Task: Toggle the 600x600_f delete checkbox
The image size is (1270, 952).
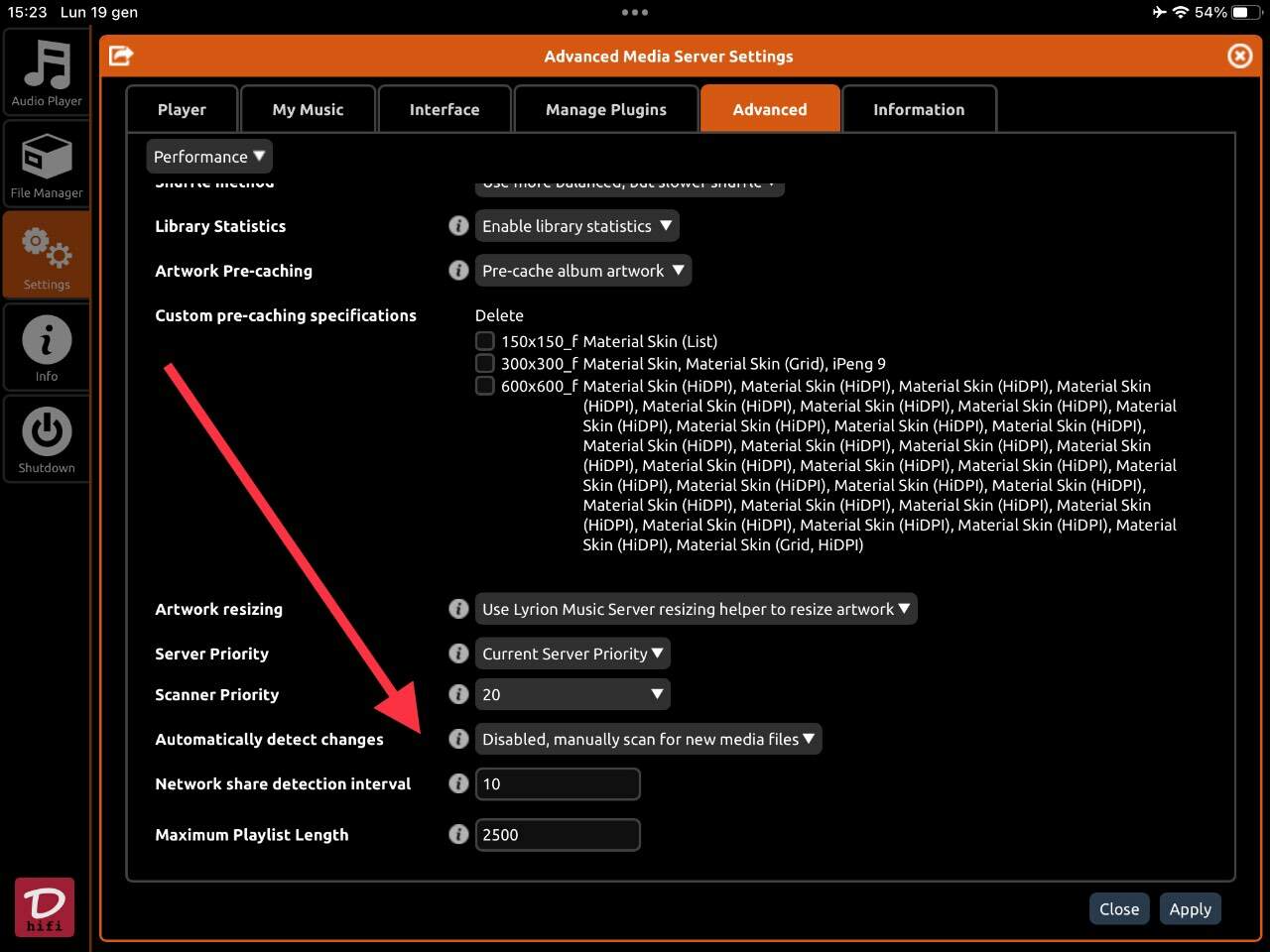Action: point(485,386)
